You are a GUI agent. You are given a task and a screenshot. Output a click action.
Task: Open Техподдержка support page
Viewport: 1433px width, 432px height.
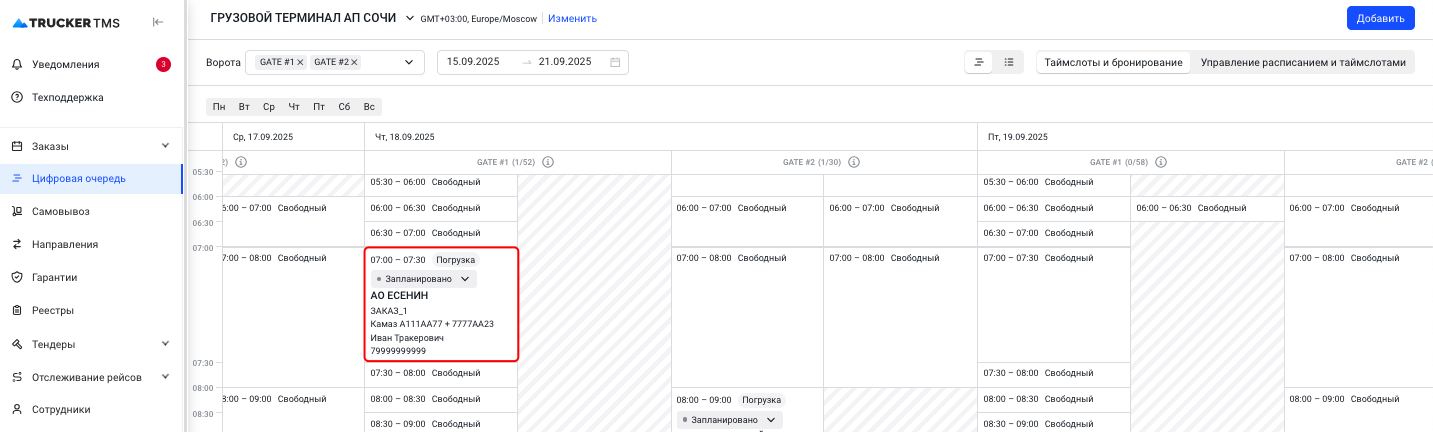[67, 97]
